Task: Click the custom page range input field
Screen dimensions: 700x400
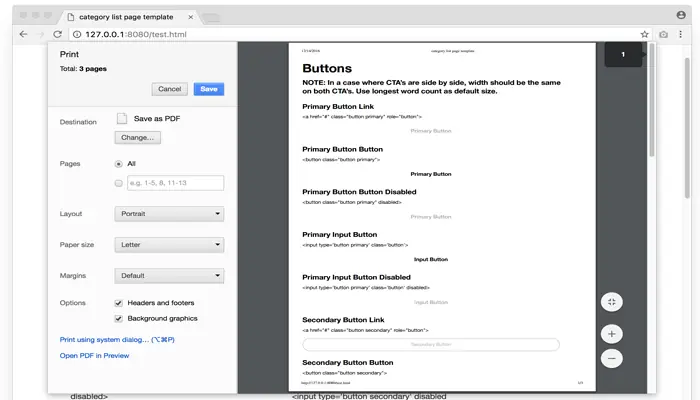Action: tap(175, 183)
